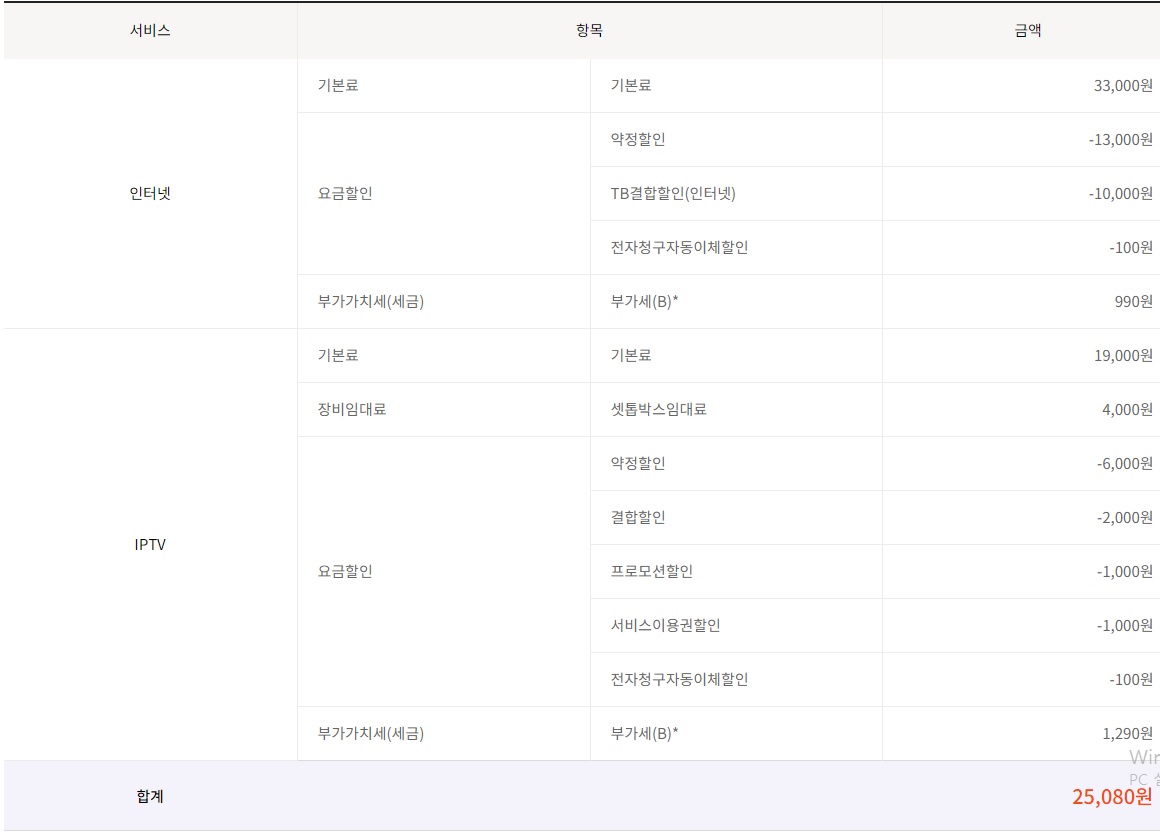Click the 금액 column header
Image resolution: width=1160 pixels, height=837 pixels.
(x=1027, y=31)
